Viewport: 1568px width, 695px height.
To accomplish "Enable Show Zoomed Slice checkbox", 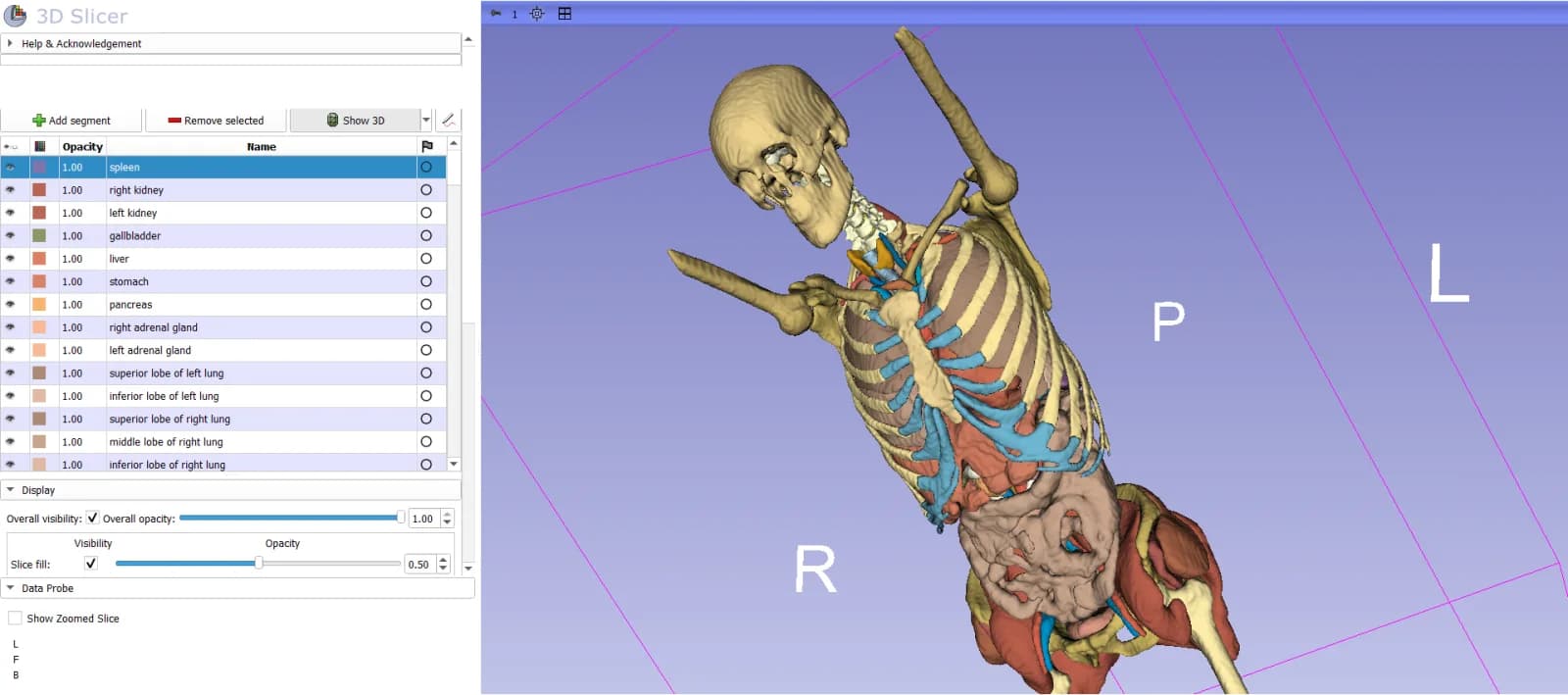I will click(15, 619).
